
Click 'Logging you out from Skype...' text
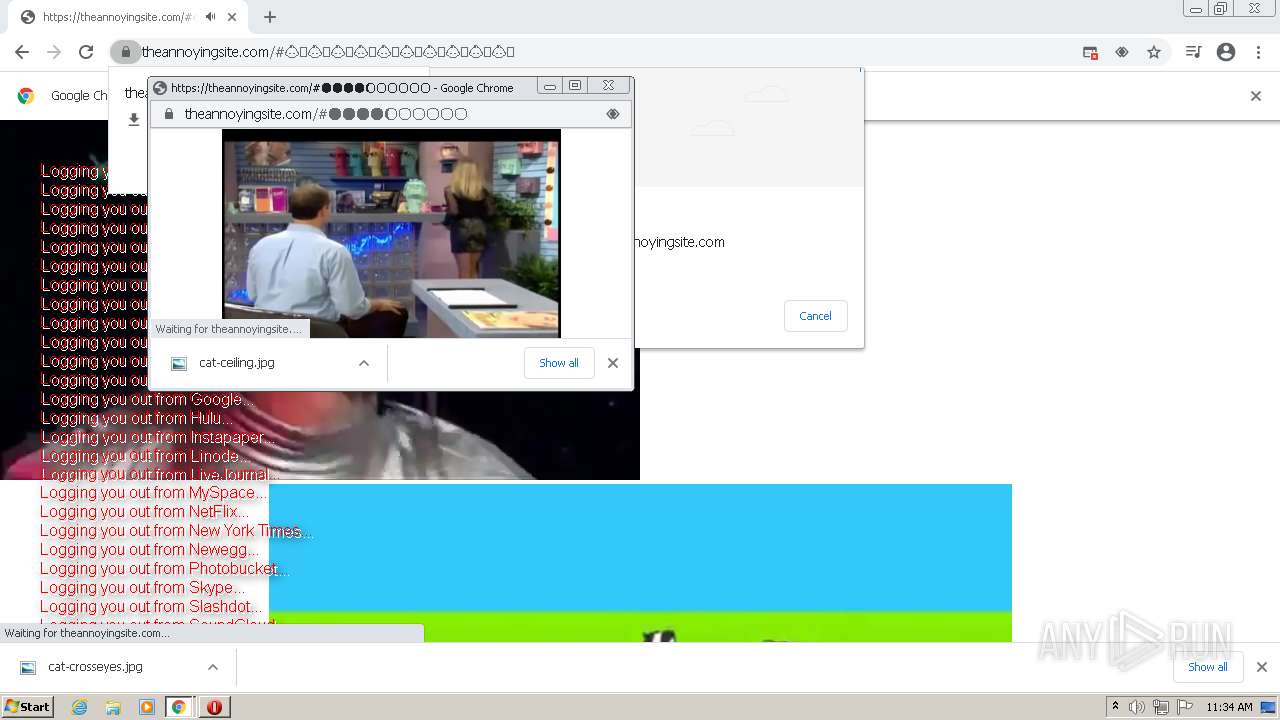pyautogui.click(x=142, y=588)
